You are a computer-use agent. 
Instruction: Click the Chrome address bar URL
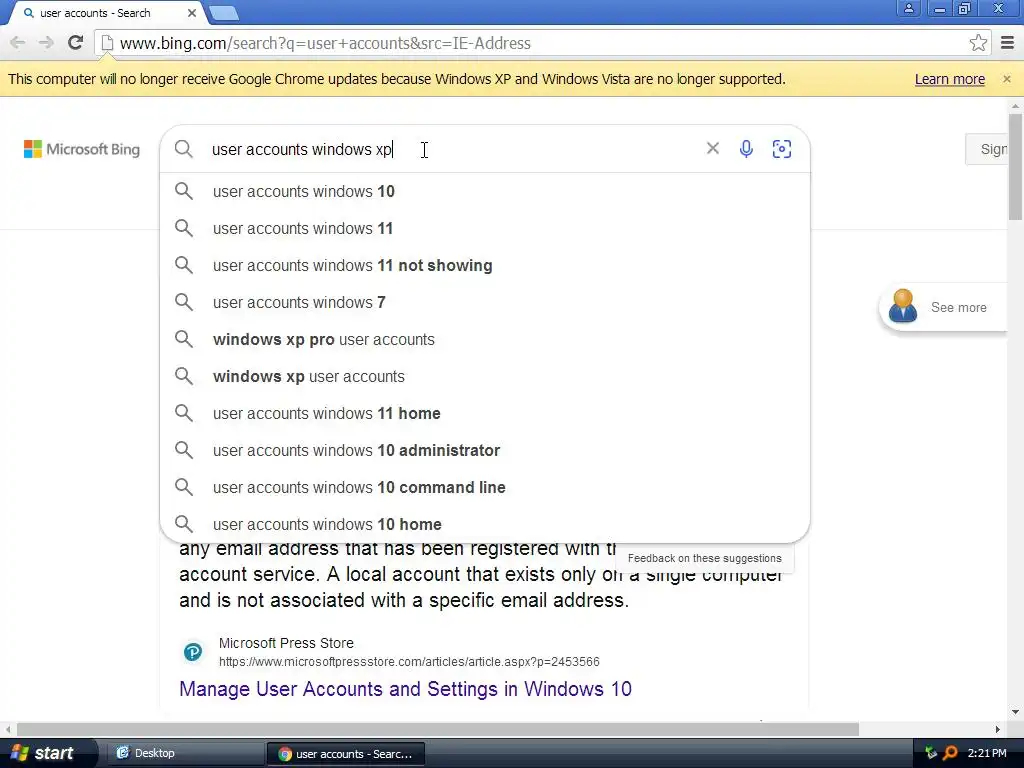pyautogui.click(x=325, y=43)
